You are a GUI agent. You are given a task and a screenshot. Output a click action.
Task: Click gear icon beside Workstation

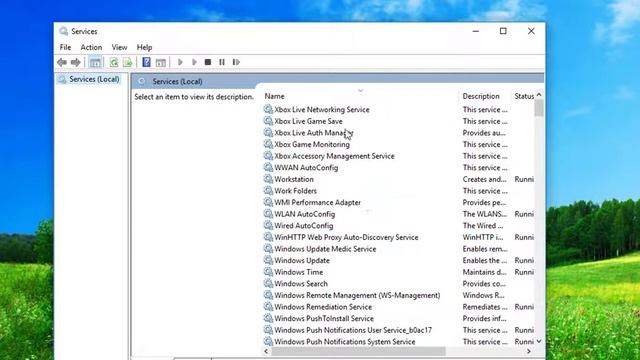click(268, 179)
